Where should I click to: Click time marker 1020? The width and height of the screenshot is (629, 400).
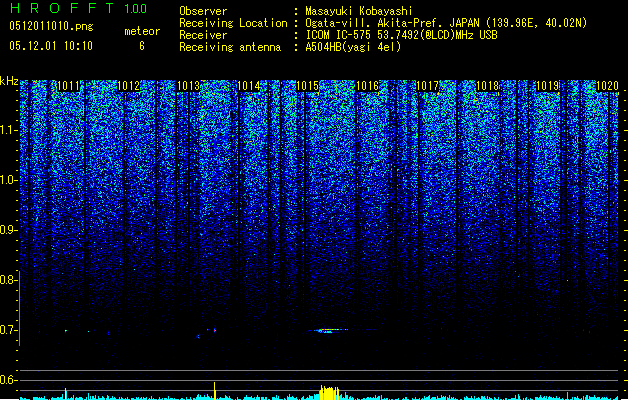pyautogui.click(x=607, y=86)
